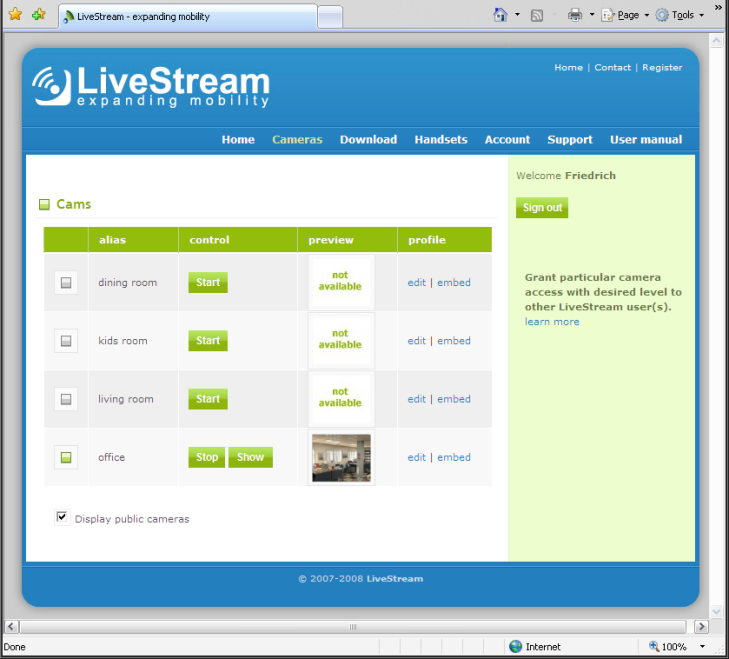Toggle the living room camera checkbox
The image size is (729, 659).
66,399
